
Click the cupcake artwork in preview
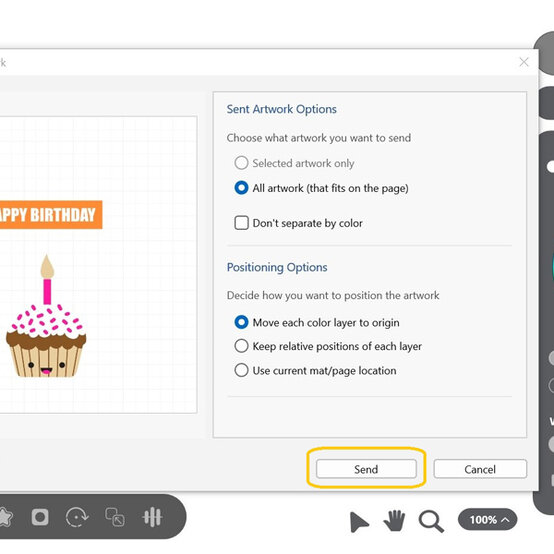[46, 316]
